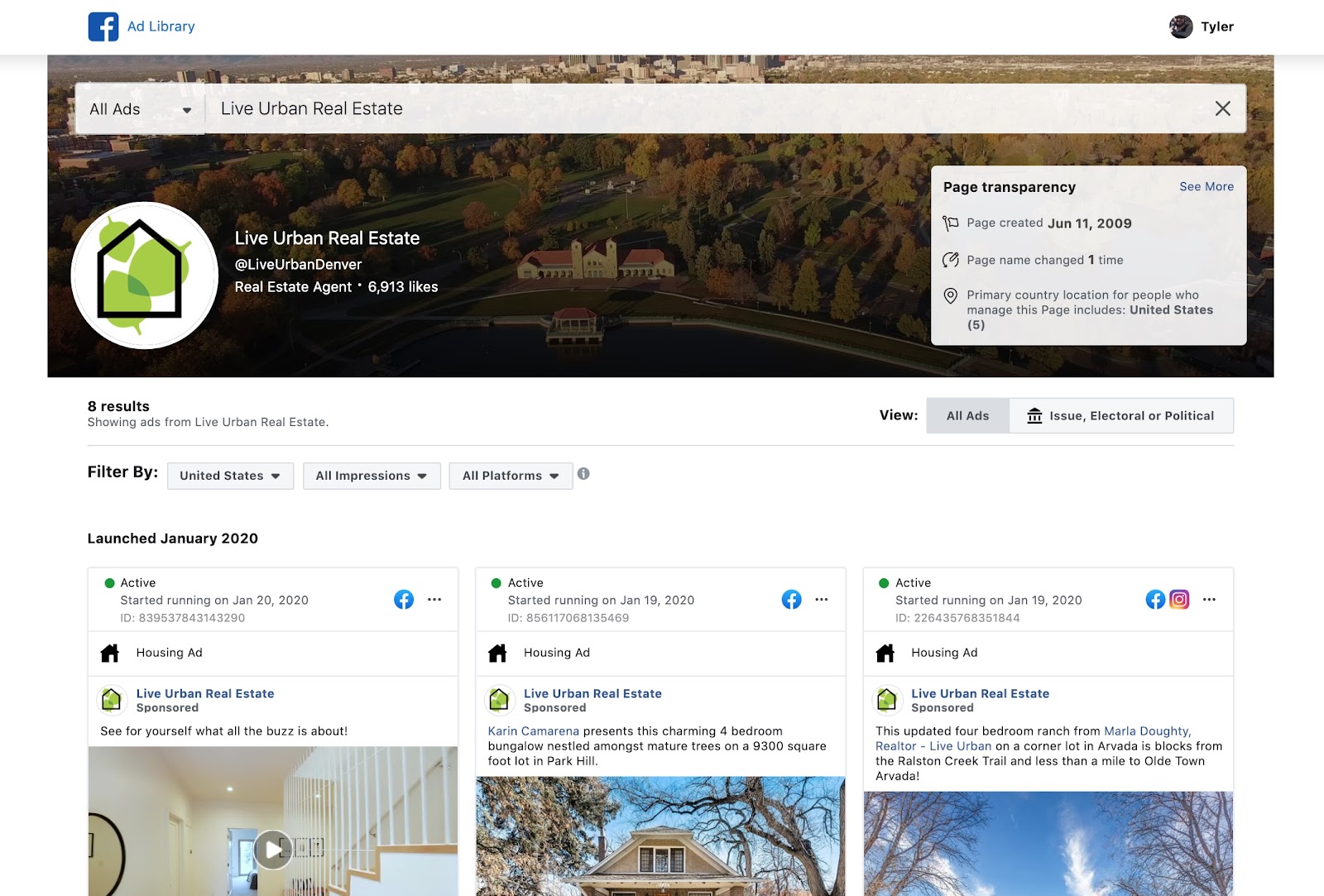This screenshot has width=1324, height=896.
Task: Click the Ad Library header link
Action: (161, 26)
